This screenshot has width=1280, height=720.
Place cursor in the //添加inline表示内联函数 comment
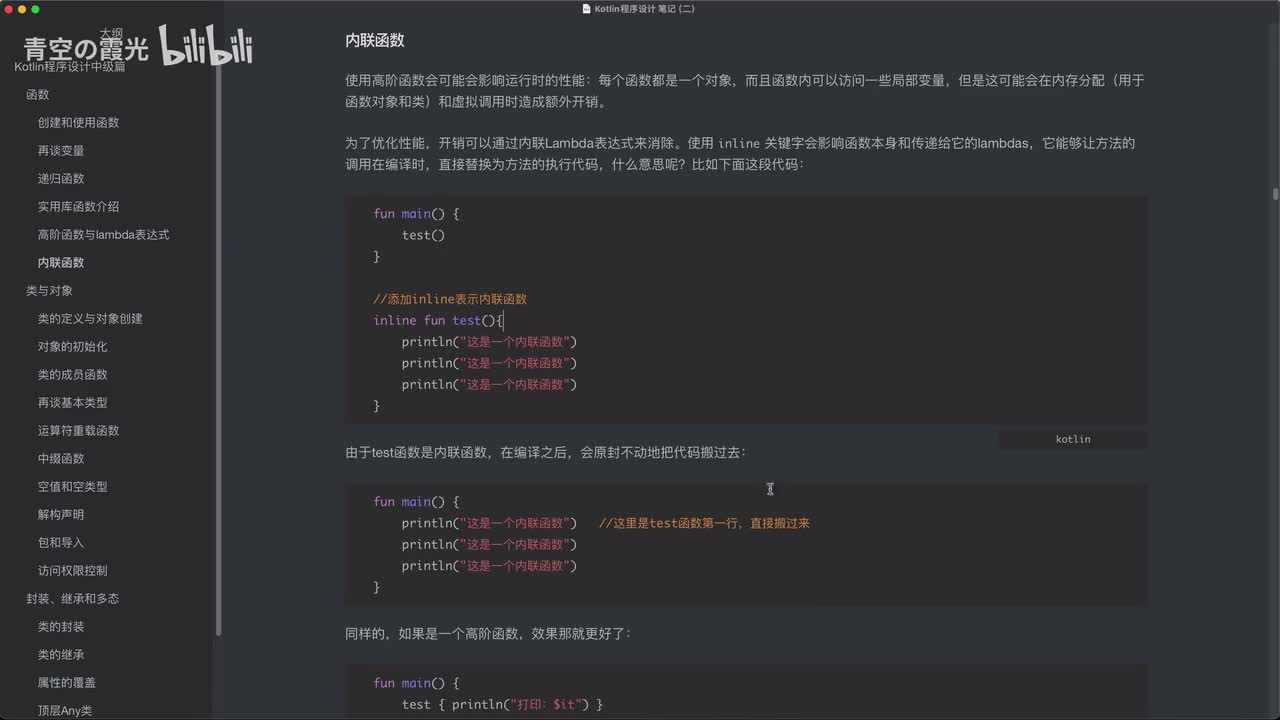(450, 299)
